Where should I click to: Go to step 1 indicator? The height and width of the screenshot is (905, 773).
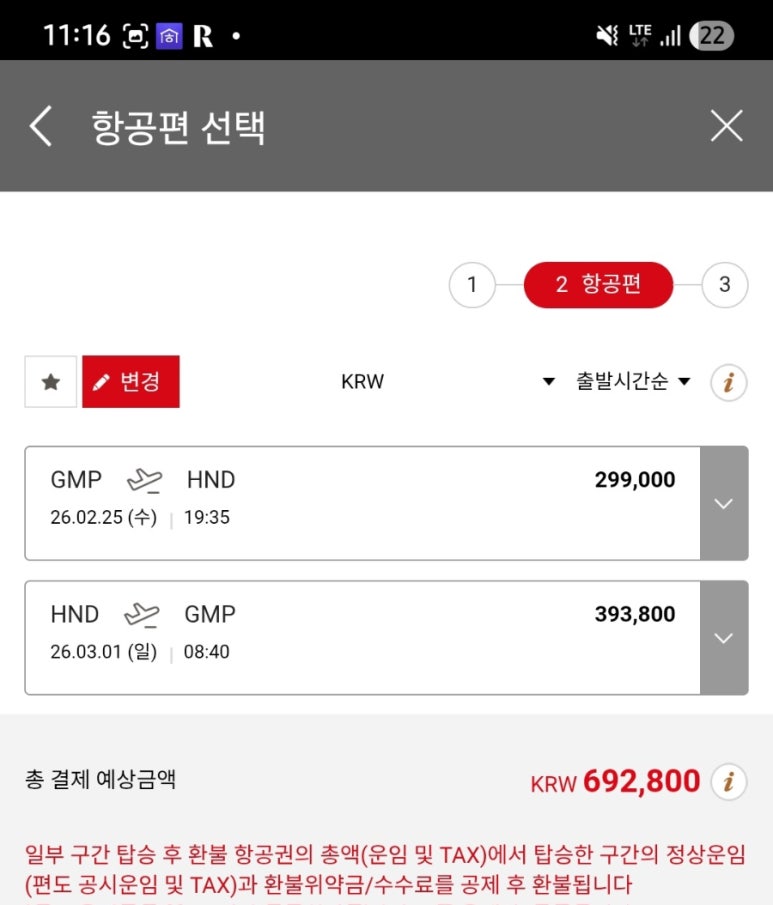pyautogui.click(x=472, y=285)
